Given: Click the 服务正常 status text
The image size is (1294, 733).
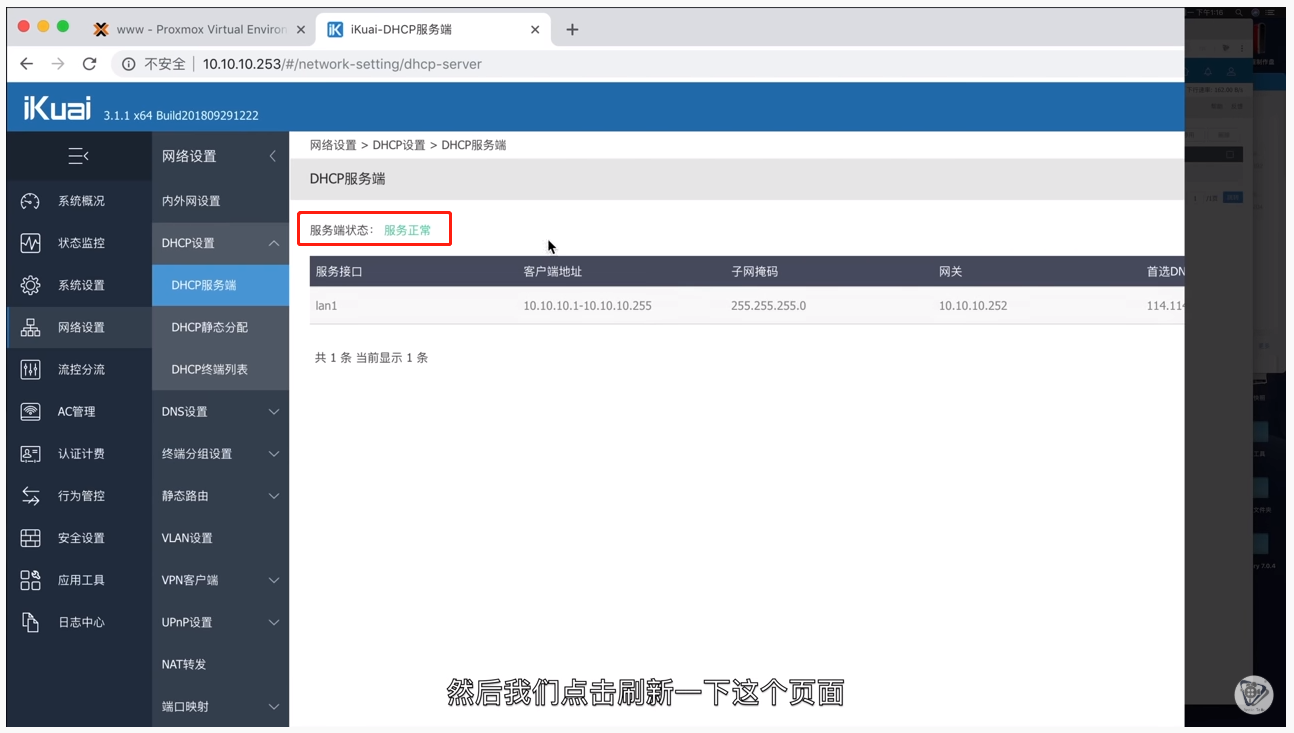Looking at the screenshot, I should click(408, 230).
